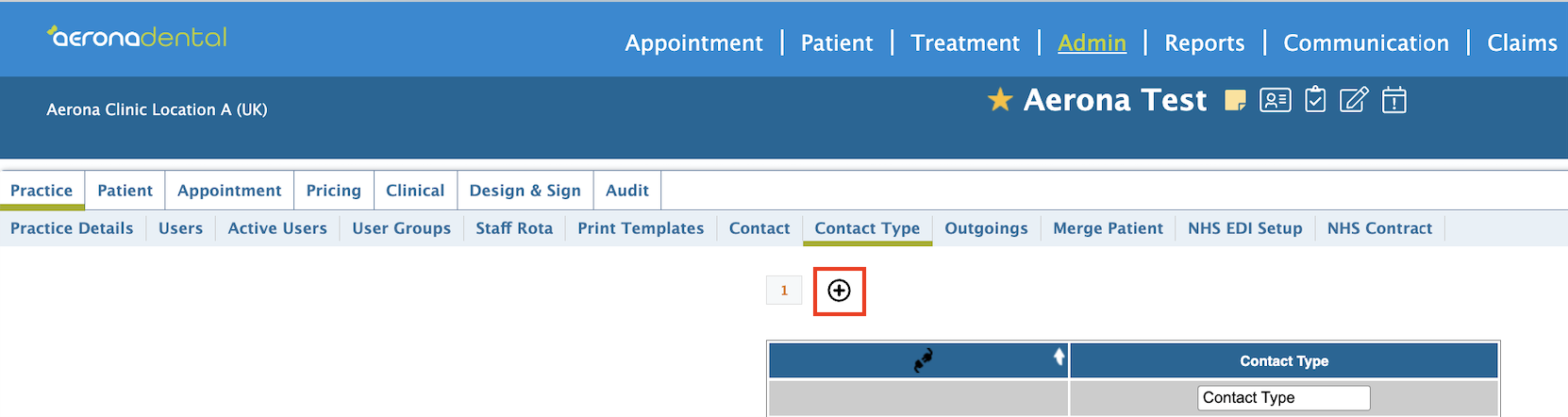Viewport: 1568px width, 417px height.
Task: Open the Appointment menu in top navigation
Action: [693, 42]
